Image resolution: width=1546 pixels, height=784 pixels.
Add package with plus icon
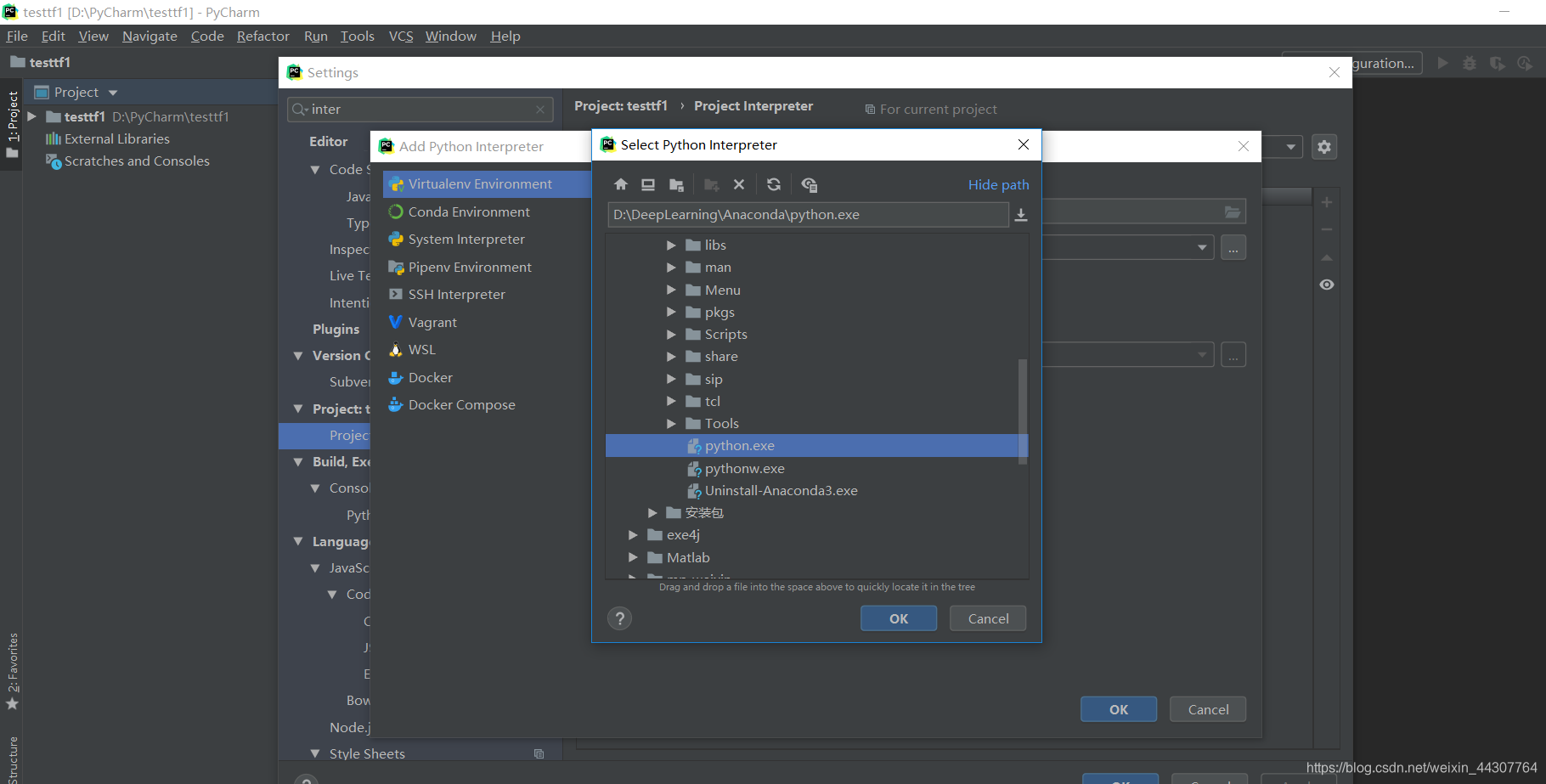(x=1327, y=202)
